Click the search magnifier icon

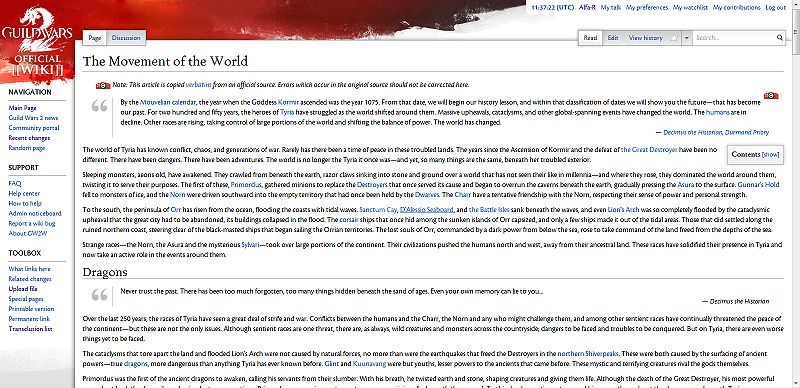(780, 38)
